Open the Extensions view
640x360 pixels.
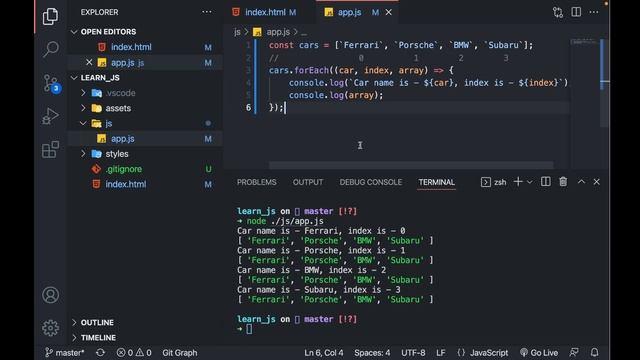point(50,149)
